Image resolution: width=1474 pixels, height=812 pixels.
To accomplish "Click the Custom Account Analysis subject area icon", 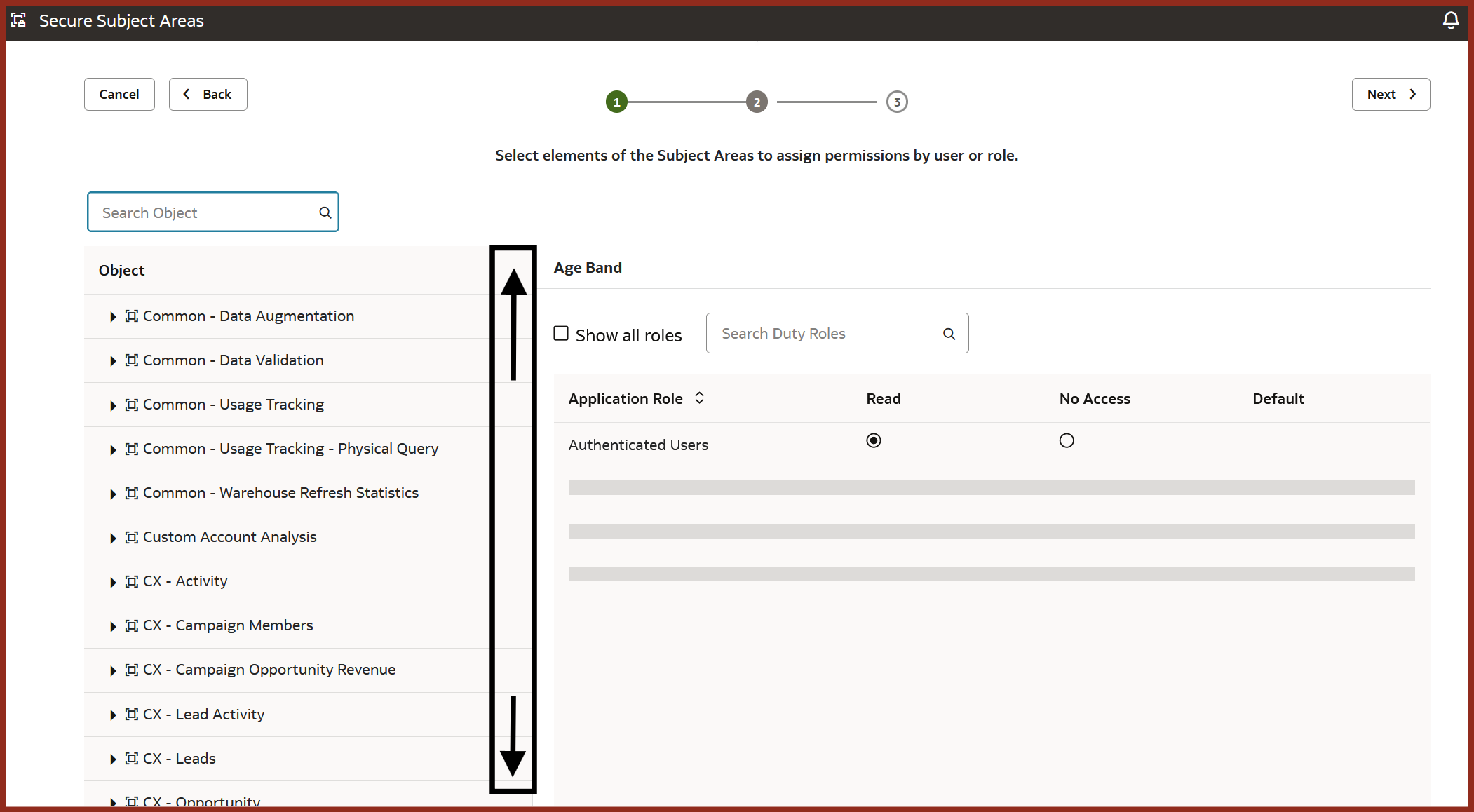I will point(131,537).
